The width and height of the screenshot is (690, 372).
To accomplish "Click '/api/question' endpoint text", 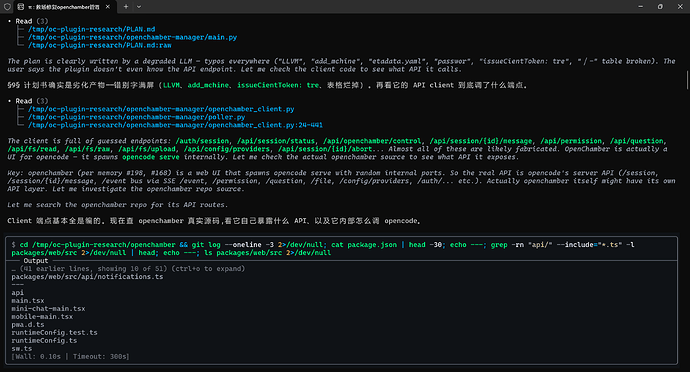I will pos(636,141).
